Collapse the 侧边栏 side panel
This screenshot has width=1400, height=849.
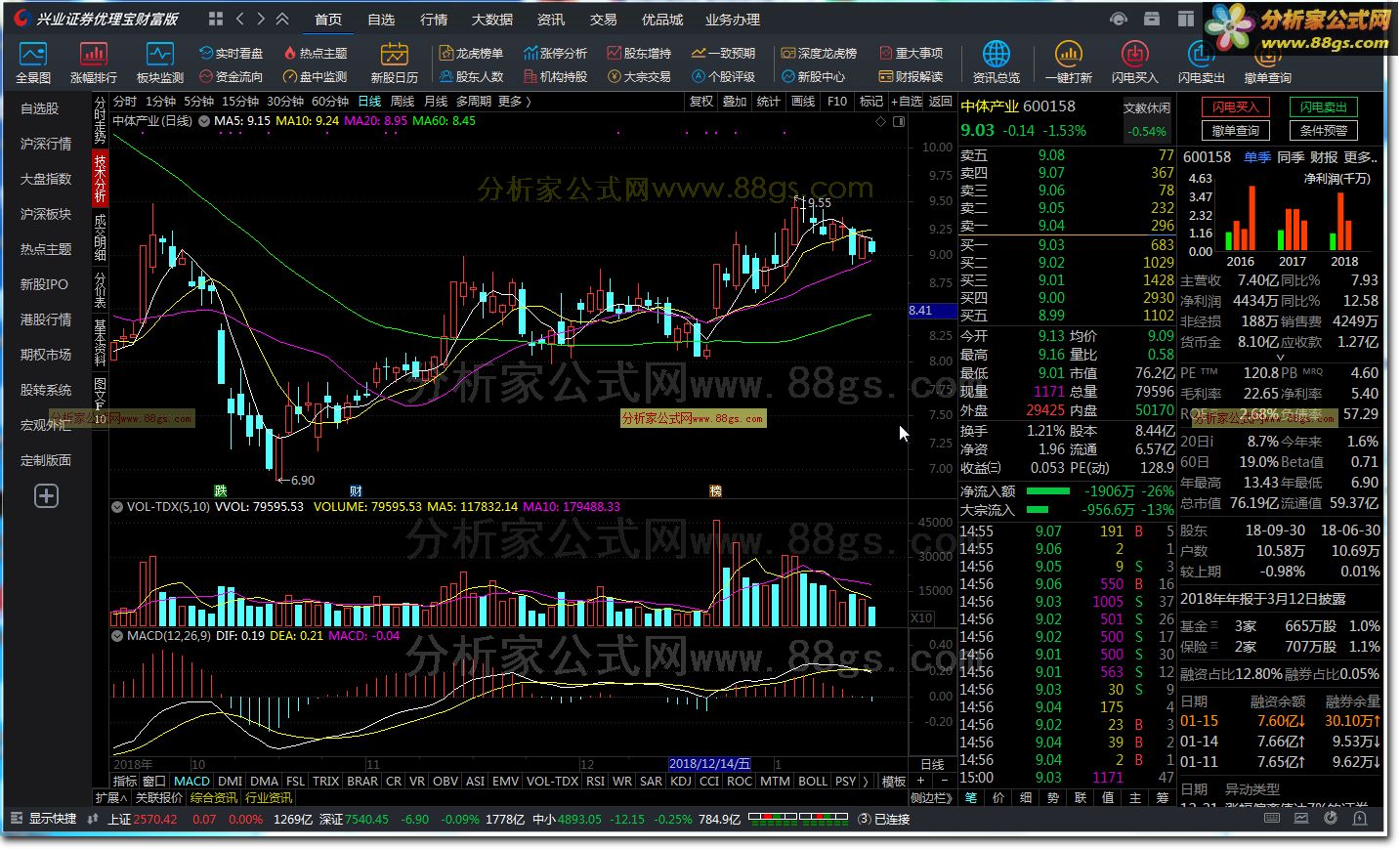click(x=931, y=797)
